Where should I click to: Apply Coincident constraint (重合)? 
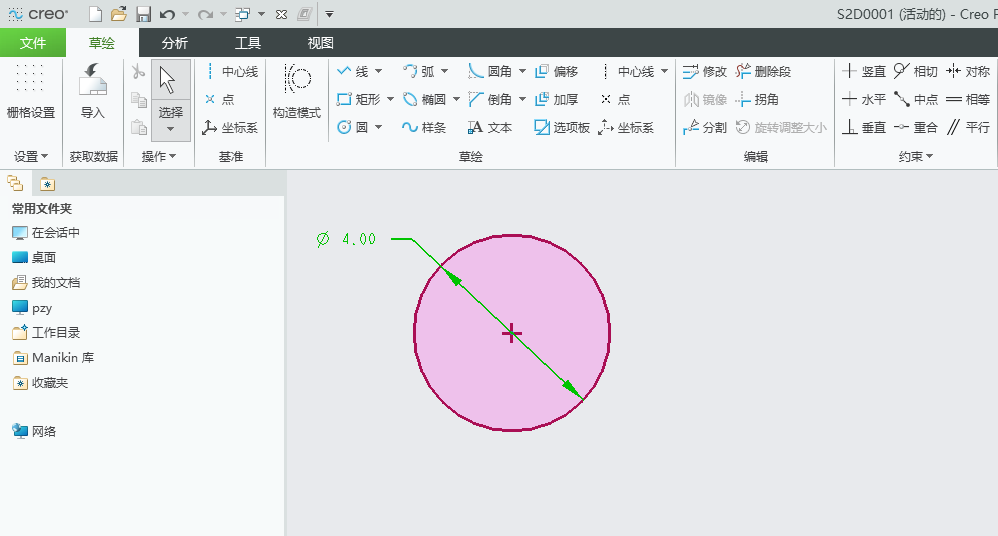(x=916, y=127)
